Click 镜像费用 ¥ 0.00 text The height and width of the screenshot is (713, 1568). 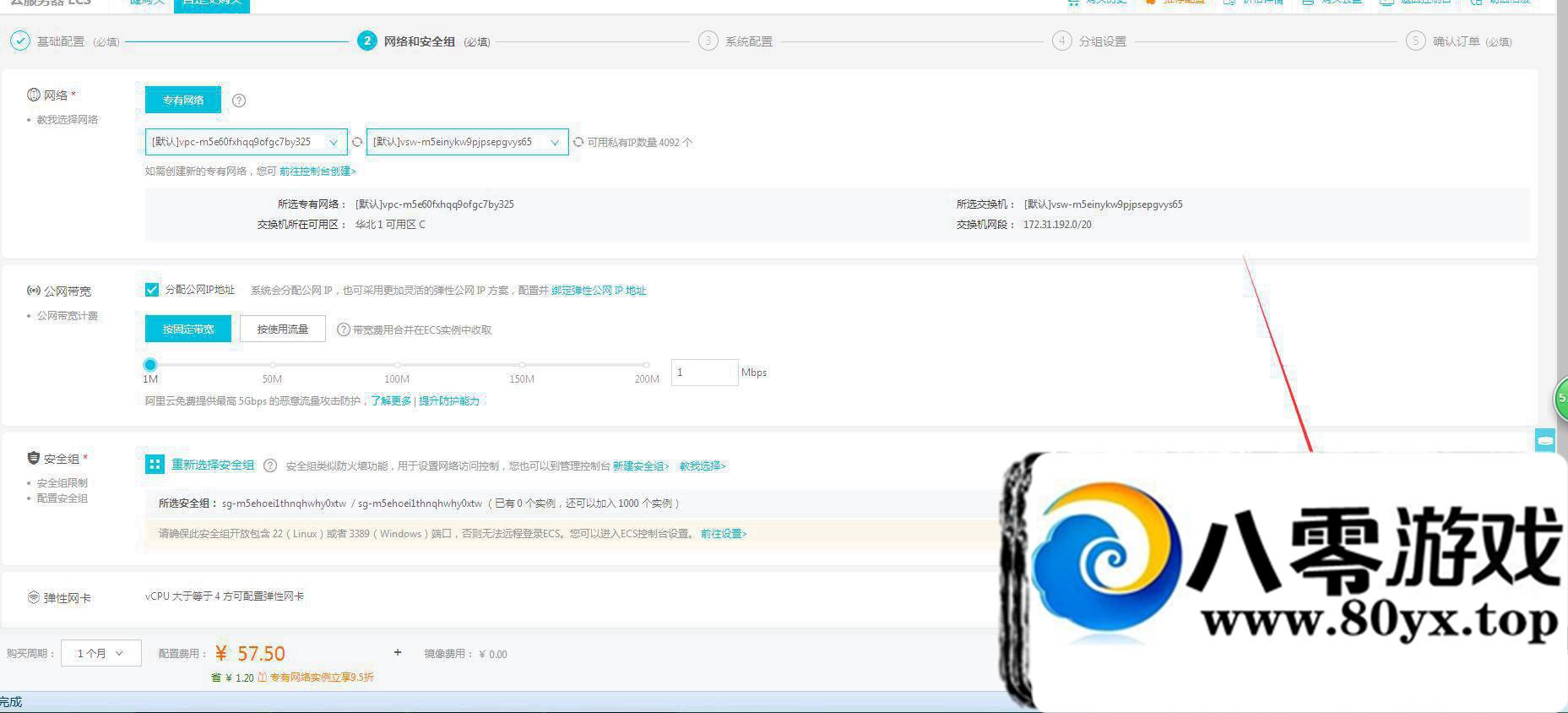pos(465,654)
